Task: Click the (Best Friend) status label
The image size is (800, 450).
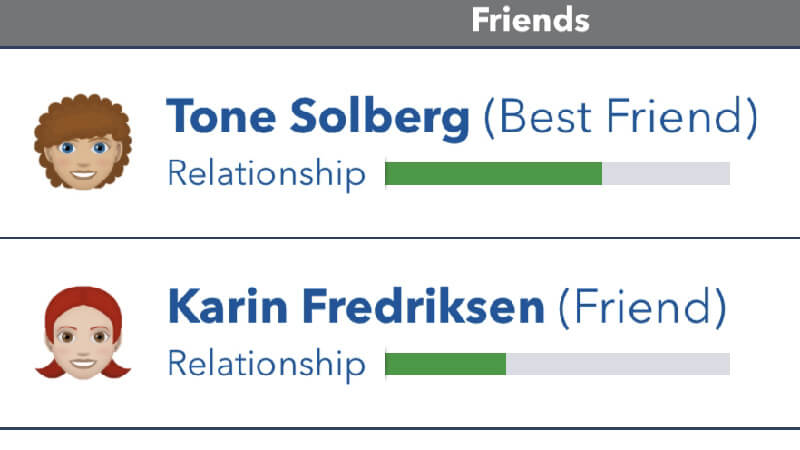Action: click(x=620, y=119)
